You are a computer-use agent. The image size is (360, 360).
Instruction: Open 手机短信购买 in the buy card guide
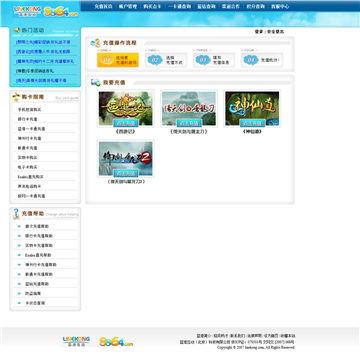[29, 110]
